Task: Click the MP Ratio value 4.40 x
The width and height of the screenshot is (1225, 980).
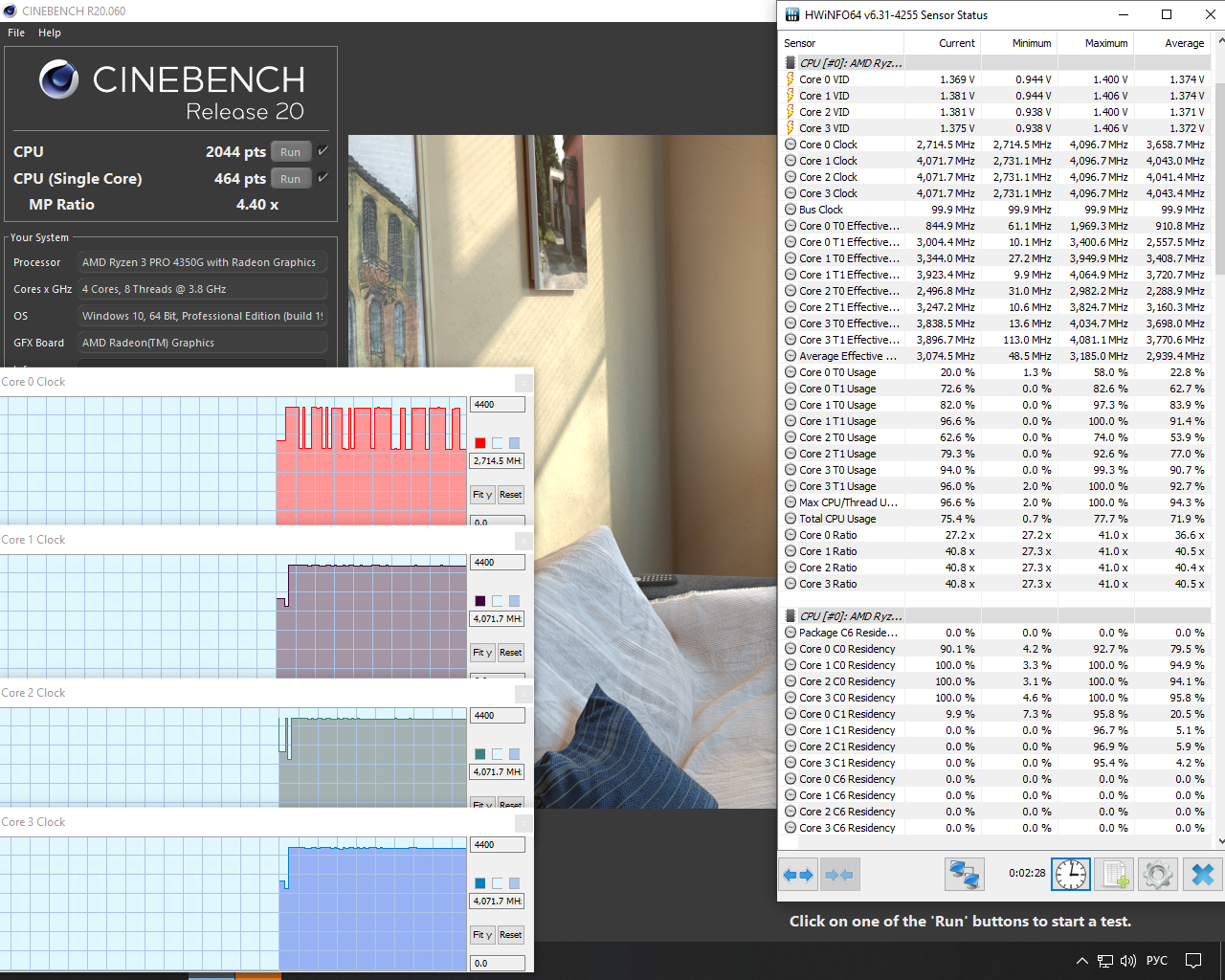Action: point(257,205)
